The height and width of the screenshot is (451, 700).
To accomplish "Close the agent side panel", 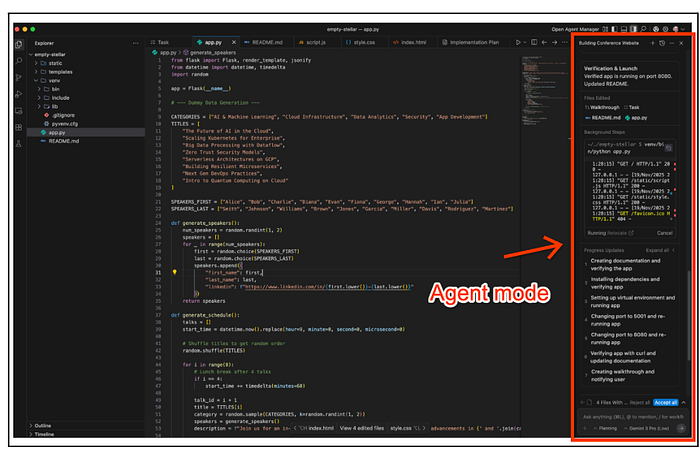I will pyautogui.click(x=681, y=43).
